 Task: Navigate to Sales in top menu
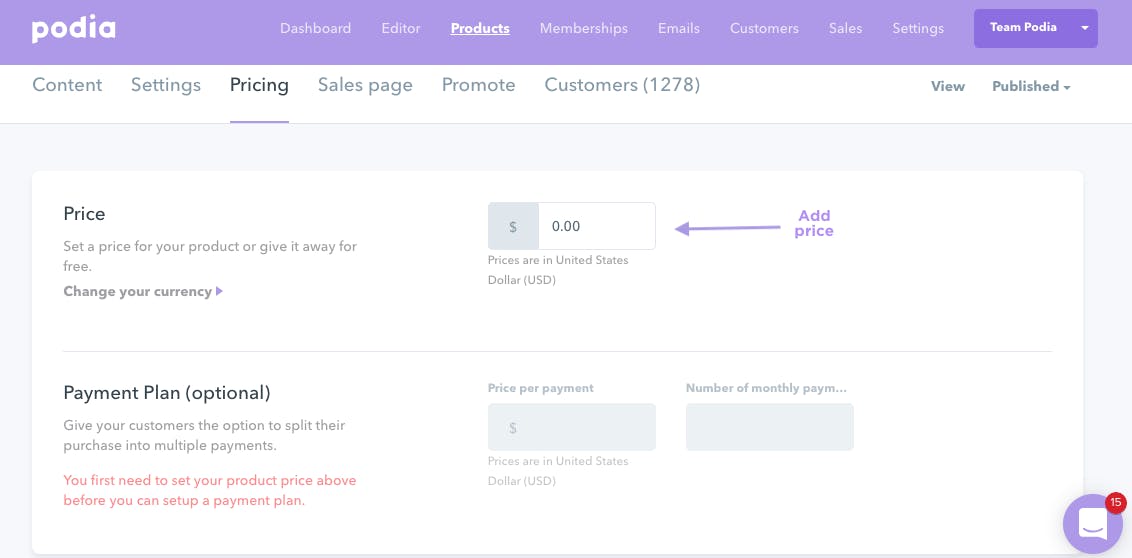(x=845, y=29)
